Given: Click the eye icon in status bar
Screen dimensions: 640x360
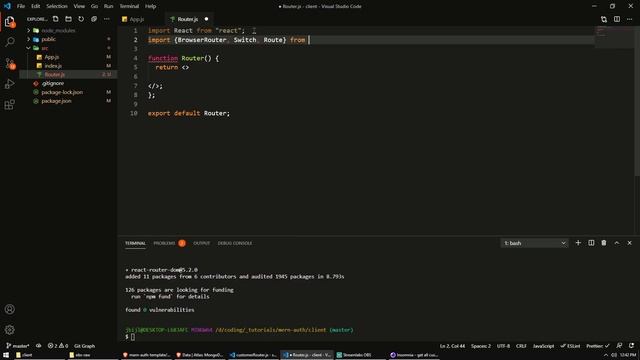Looking at the screenshot, I should click(x=38, y=346).
